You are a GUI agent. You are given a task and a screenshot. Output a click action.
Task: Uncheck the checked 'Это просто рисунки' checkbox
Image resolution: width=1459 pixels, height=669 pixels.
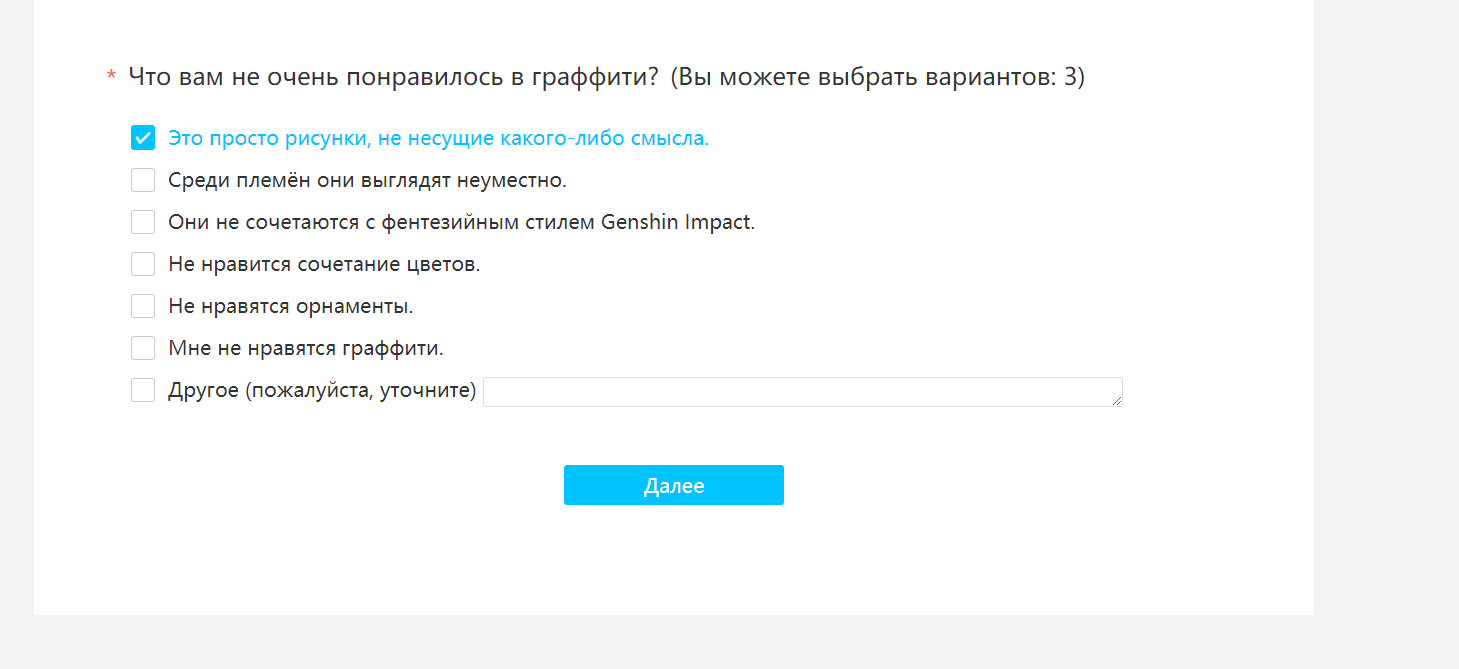pos(143,138)
